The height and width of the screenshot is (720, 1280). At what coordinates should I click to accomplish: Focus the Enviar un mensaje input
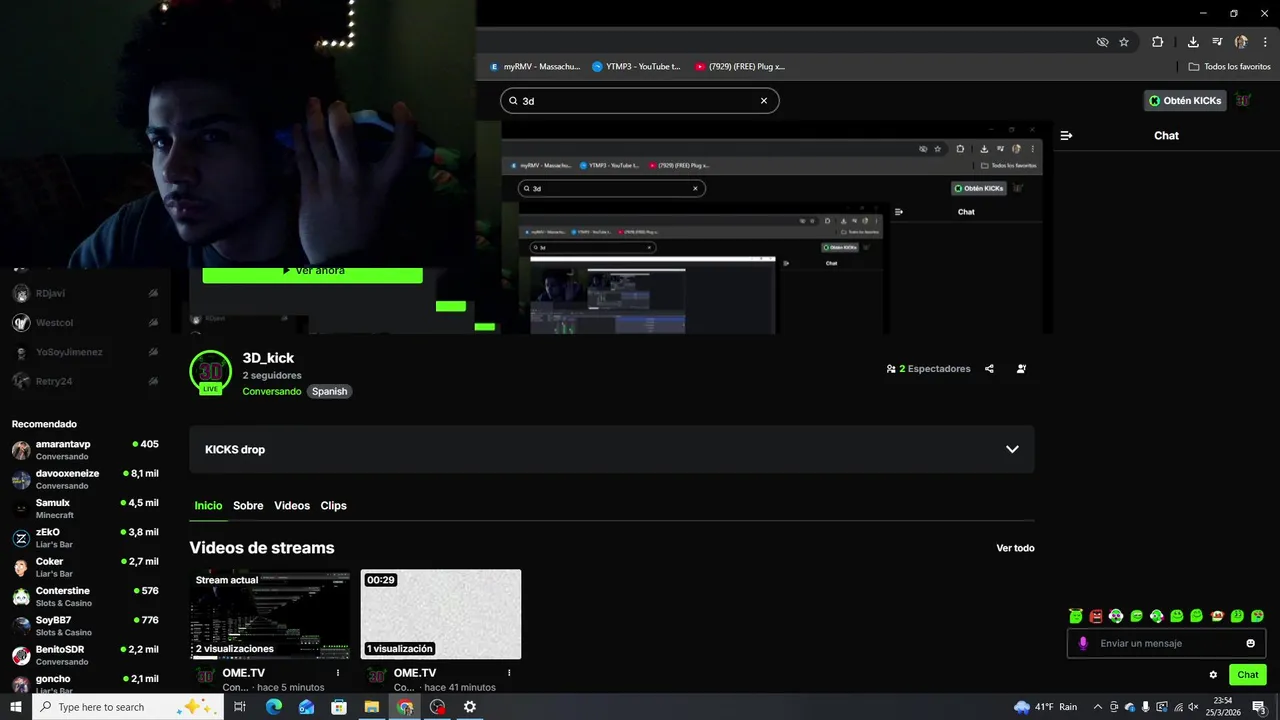pyautogui.click(x=1165, y=643)
